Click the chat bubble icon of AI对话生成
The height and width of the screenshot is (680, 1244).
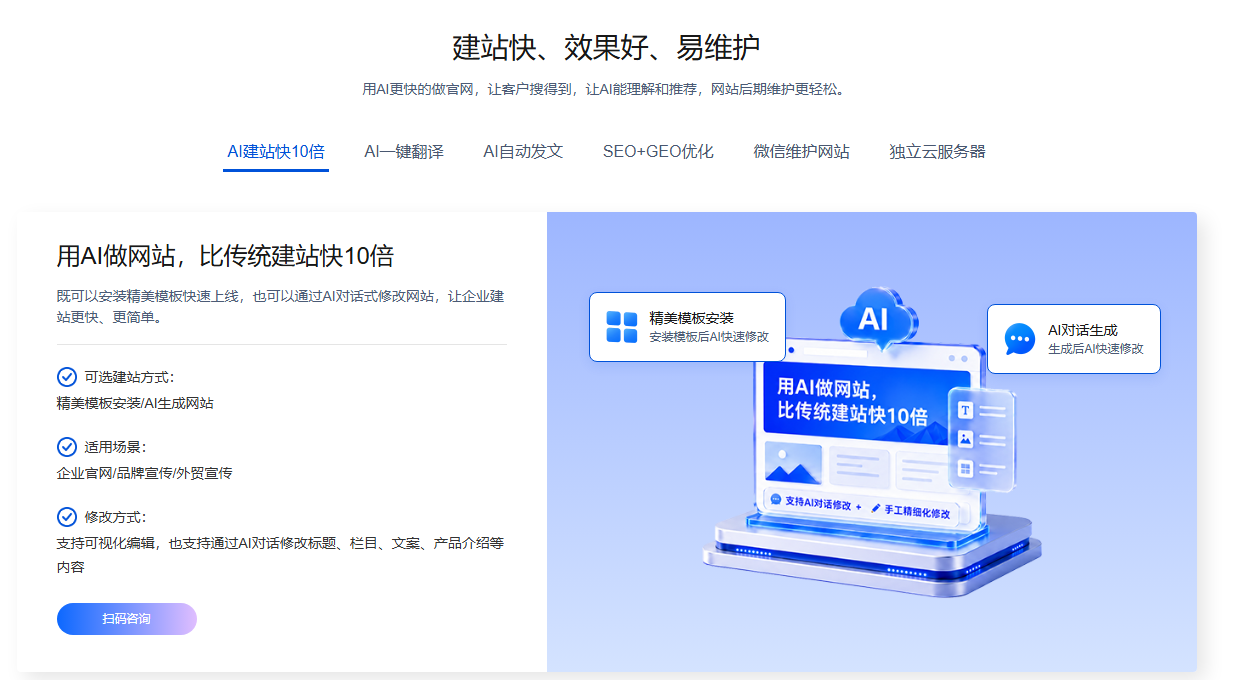click(1019, 339)
